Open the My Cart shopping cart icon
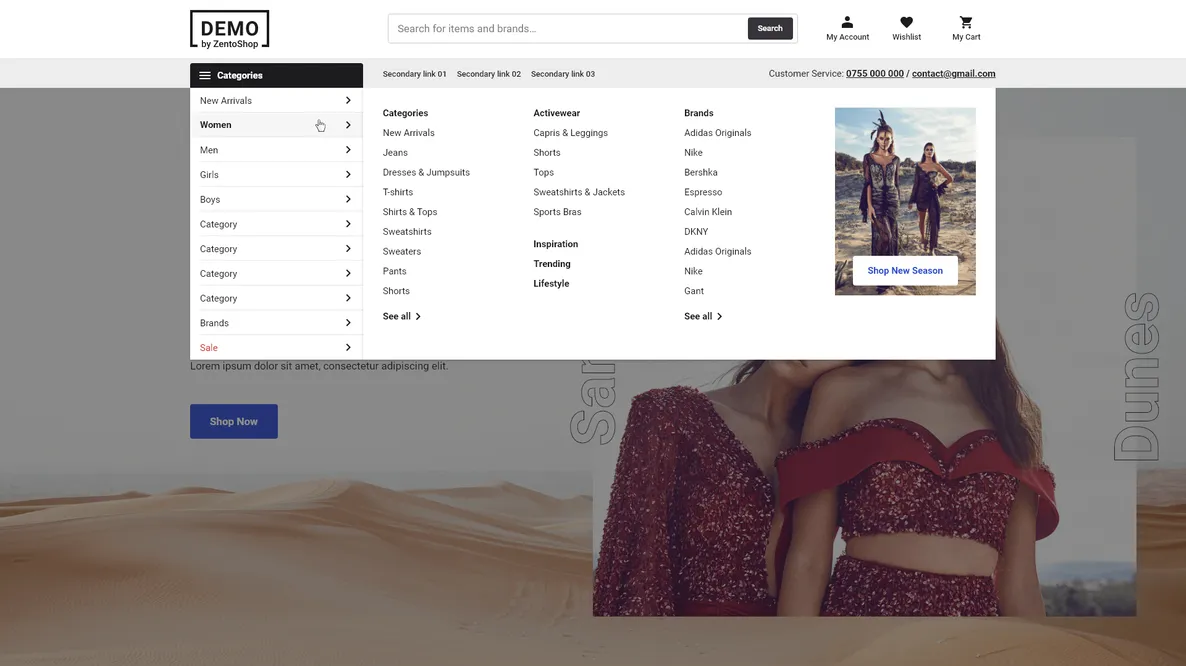The width and height of the screenshot is (1186, 666). (x=966, y=23)
